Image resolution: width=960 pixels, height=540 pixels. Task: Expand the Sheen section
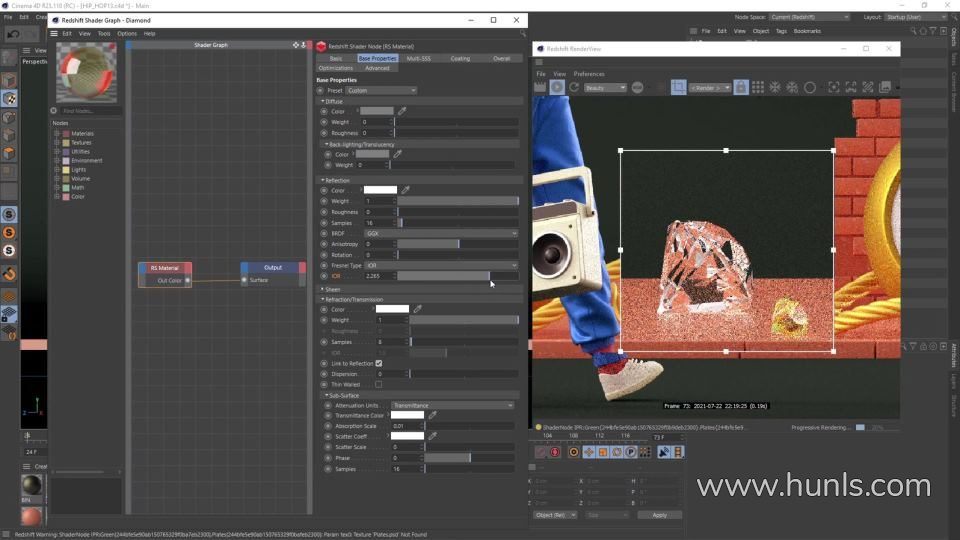[x=323, y=290]
